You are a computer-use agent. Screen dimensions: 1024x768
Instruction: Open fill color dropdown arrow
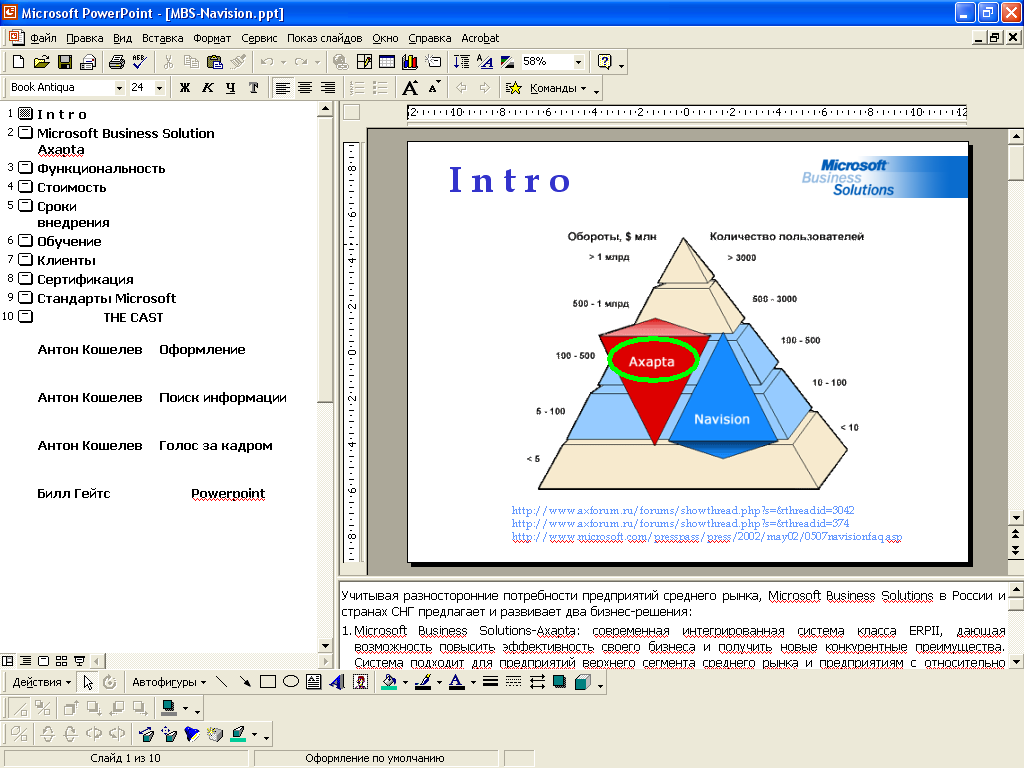405,682
